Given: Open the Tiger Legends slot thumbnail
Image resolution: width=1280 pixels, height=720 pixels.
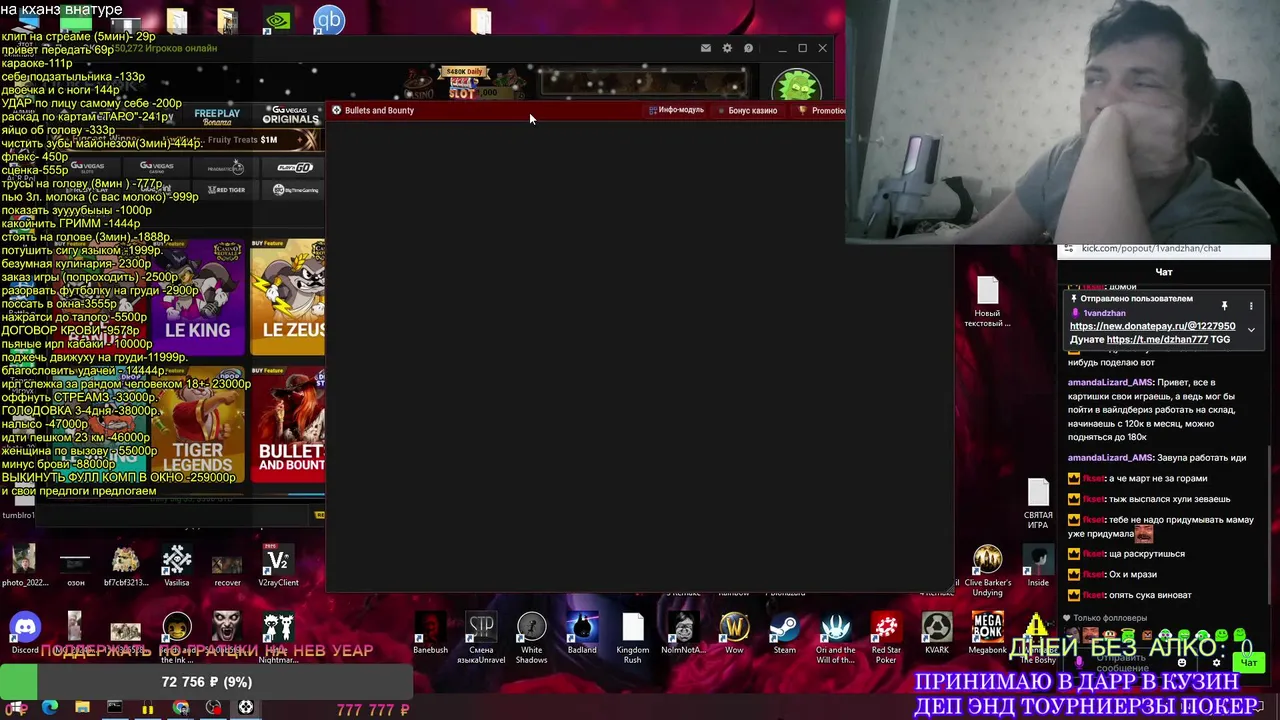Looking at the screenshot, I should [x=198, y=425].
